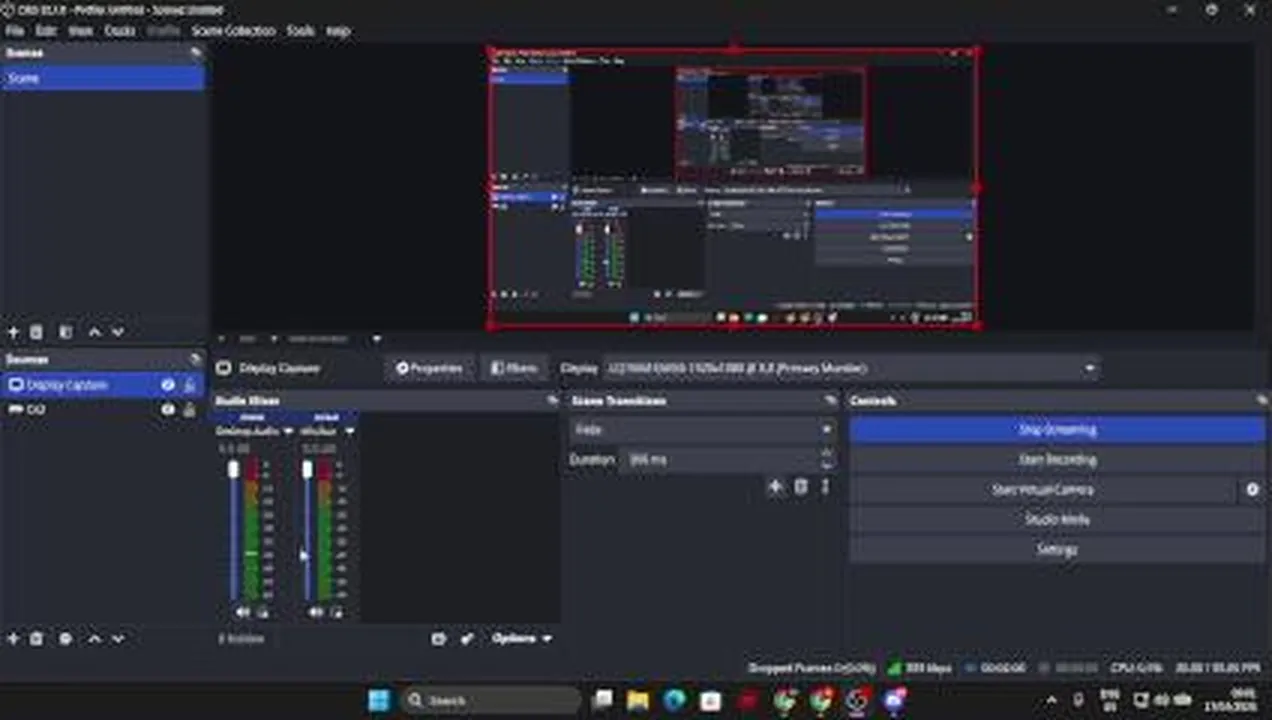
Task: Open the Docks menu
Action: (x=120, y=31)
